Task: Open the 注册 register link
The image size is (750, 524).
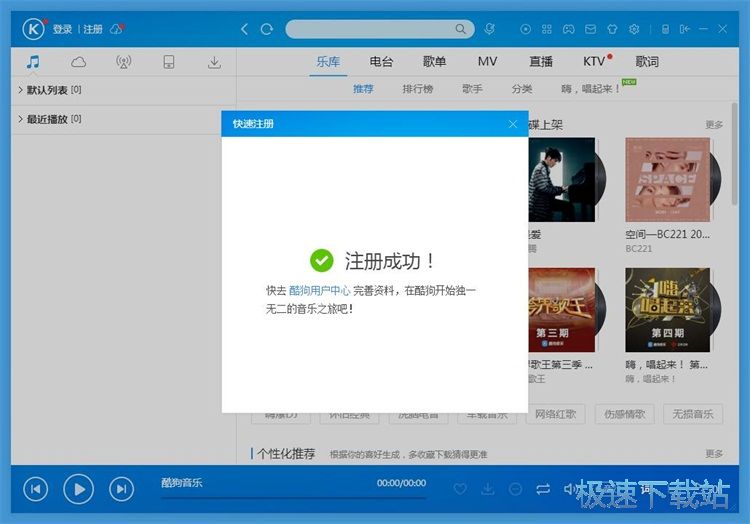Action: [93, 30]
